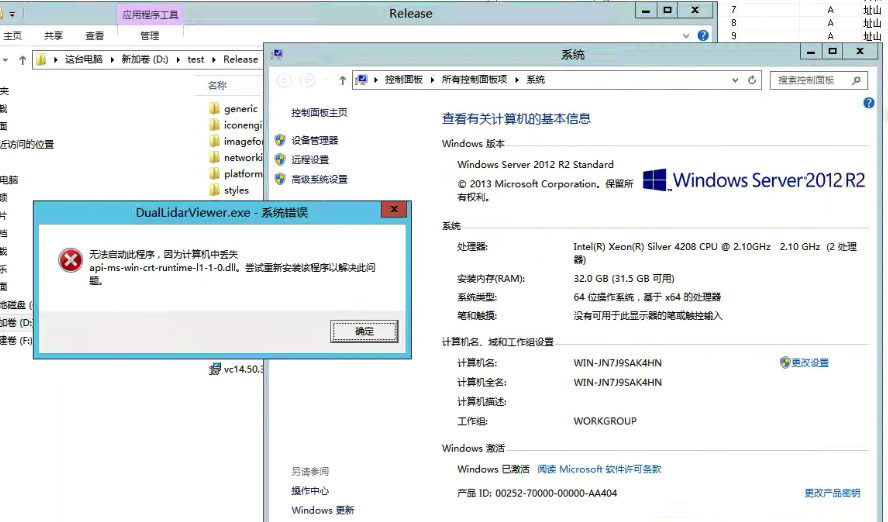Viewport: 888px width, 522px height.
Task: Select the 管理 tab under 应用程序工具
Action: pos(149,36)
